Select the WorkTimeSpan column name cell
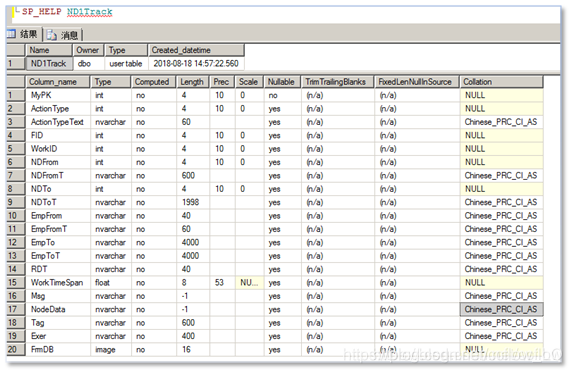 (x=58, y=282)
